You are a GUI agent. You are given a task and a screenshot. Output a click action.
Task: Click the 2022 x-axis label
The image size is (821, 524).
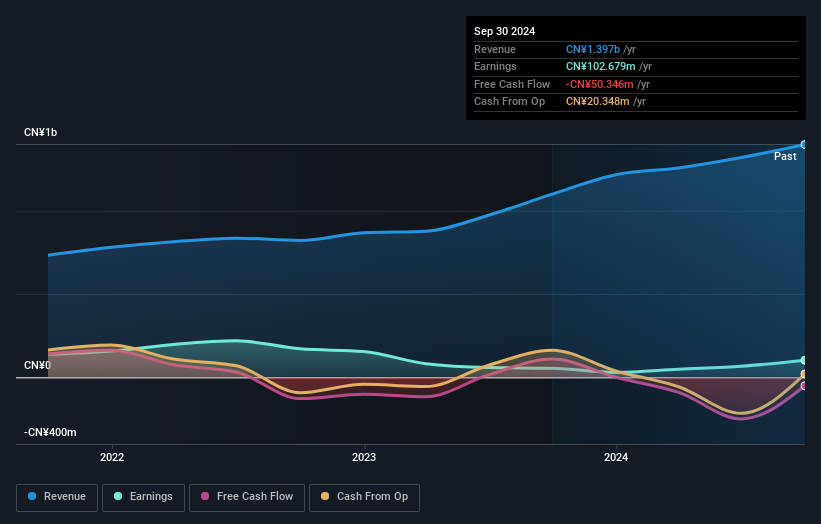click(112, 457)
